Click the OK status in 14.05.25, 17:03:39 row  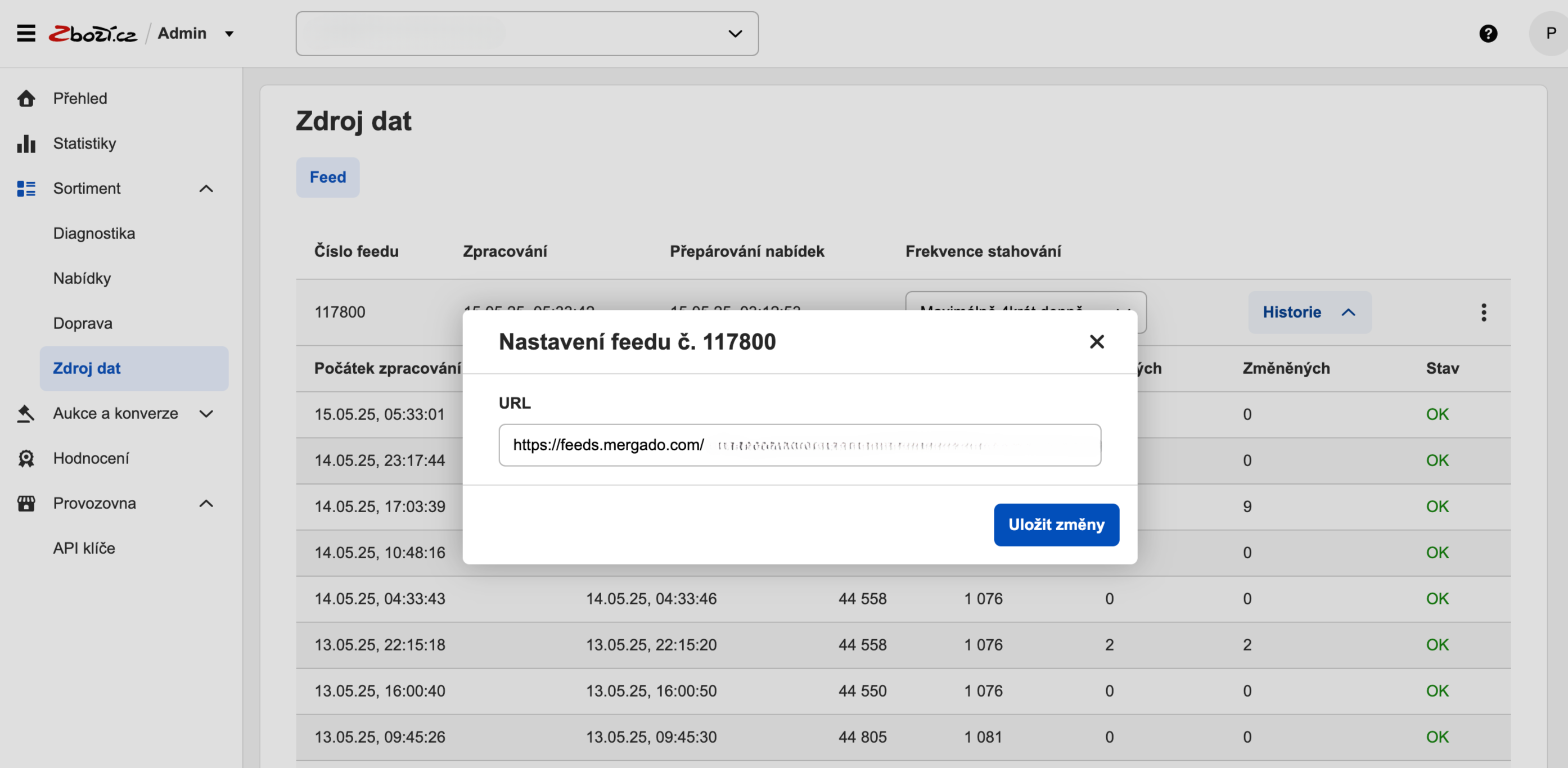point(1437,507)
